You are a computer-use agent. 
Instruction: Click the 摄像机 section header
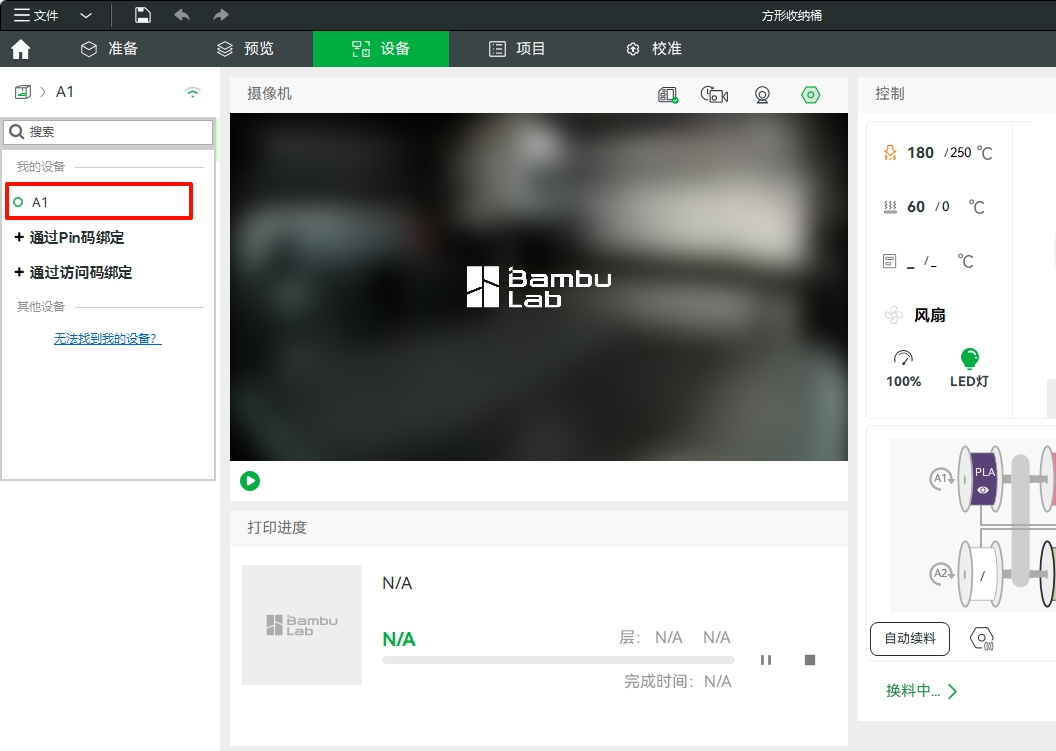269,94
